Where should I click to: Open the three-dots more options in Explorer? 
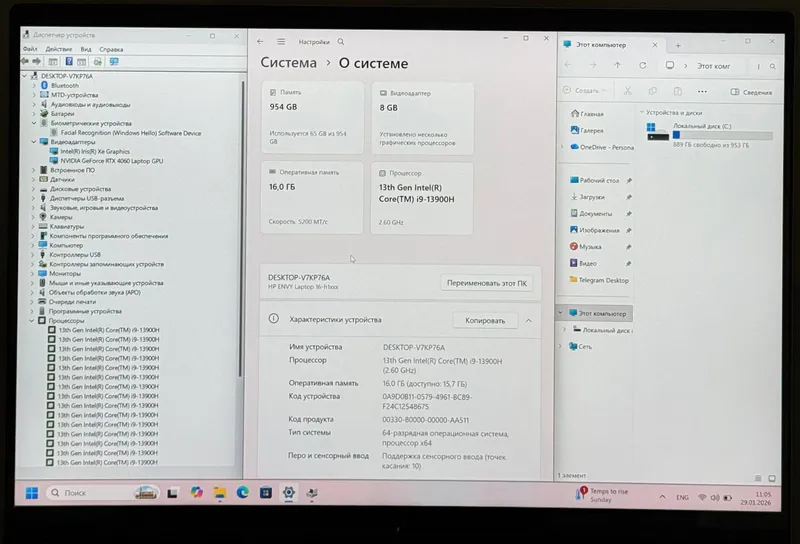(703, 92)
